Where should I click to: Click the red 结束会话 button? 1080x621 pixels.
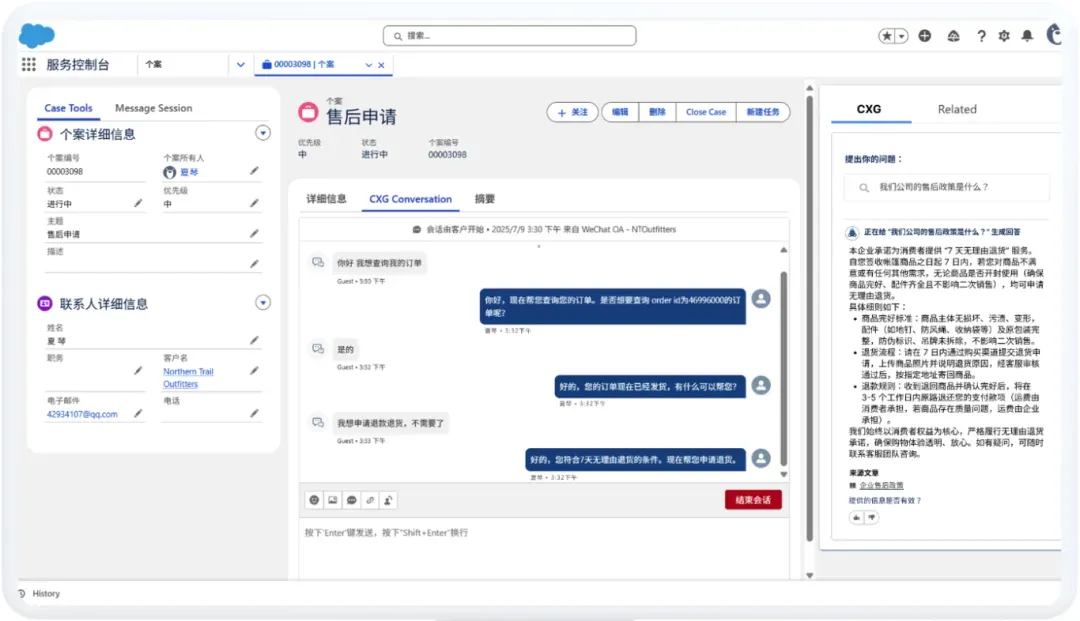click(x=753, y=500)
